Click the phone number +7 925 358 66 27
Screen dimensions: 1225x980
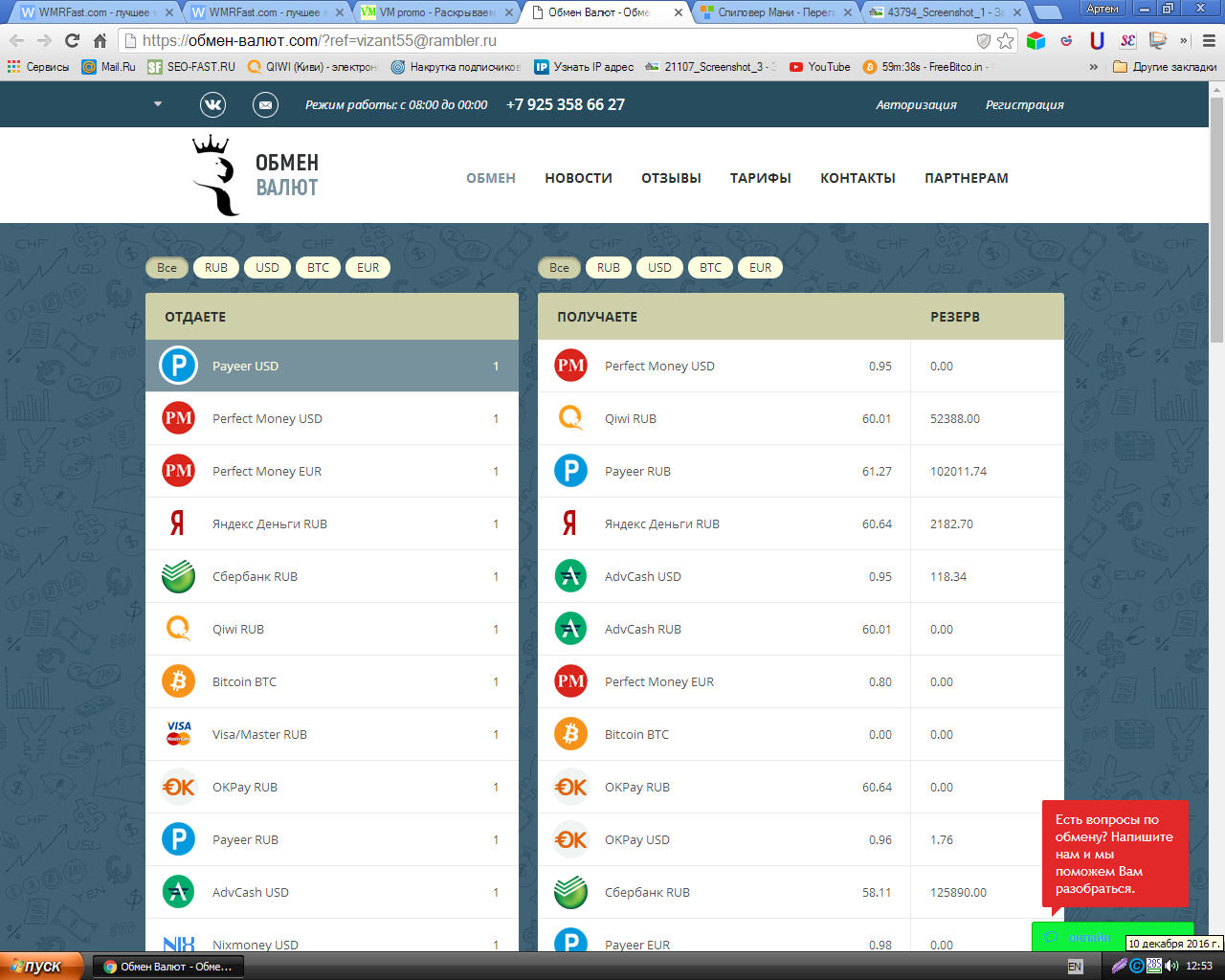(x=566, y=104)
